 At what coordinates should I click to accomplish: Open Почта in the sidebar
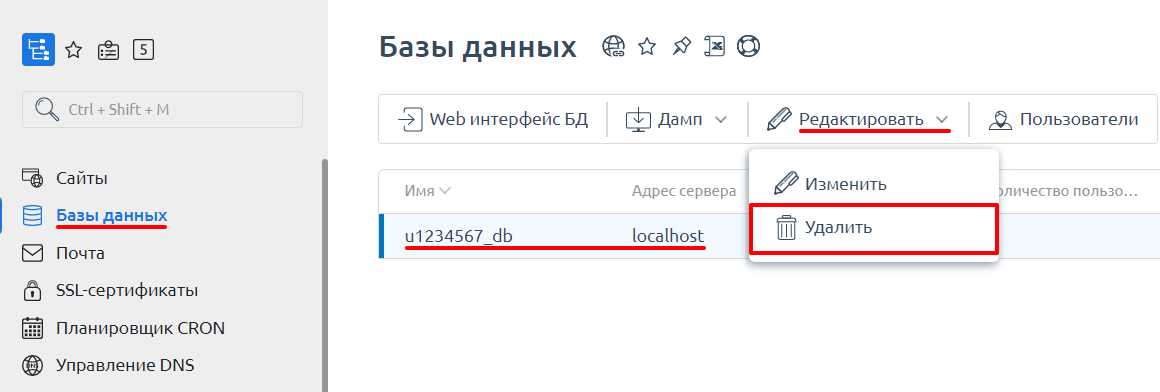[80, 253]
